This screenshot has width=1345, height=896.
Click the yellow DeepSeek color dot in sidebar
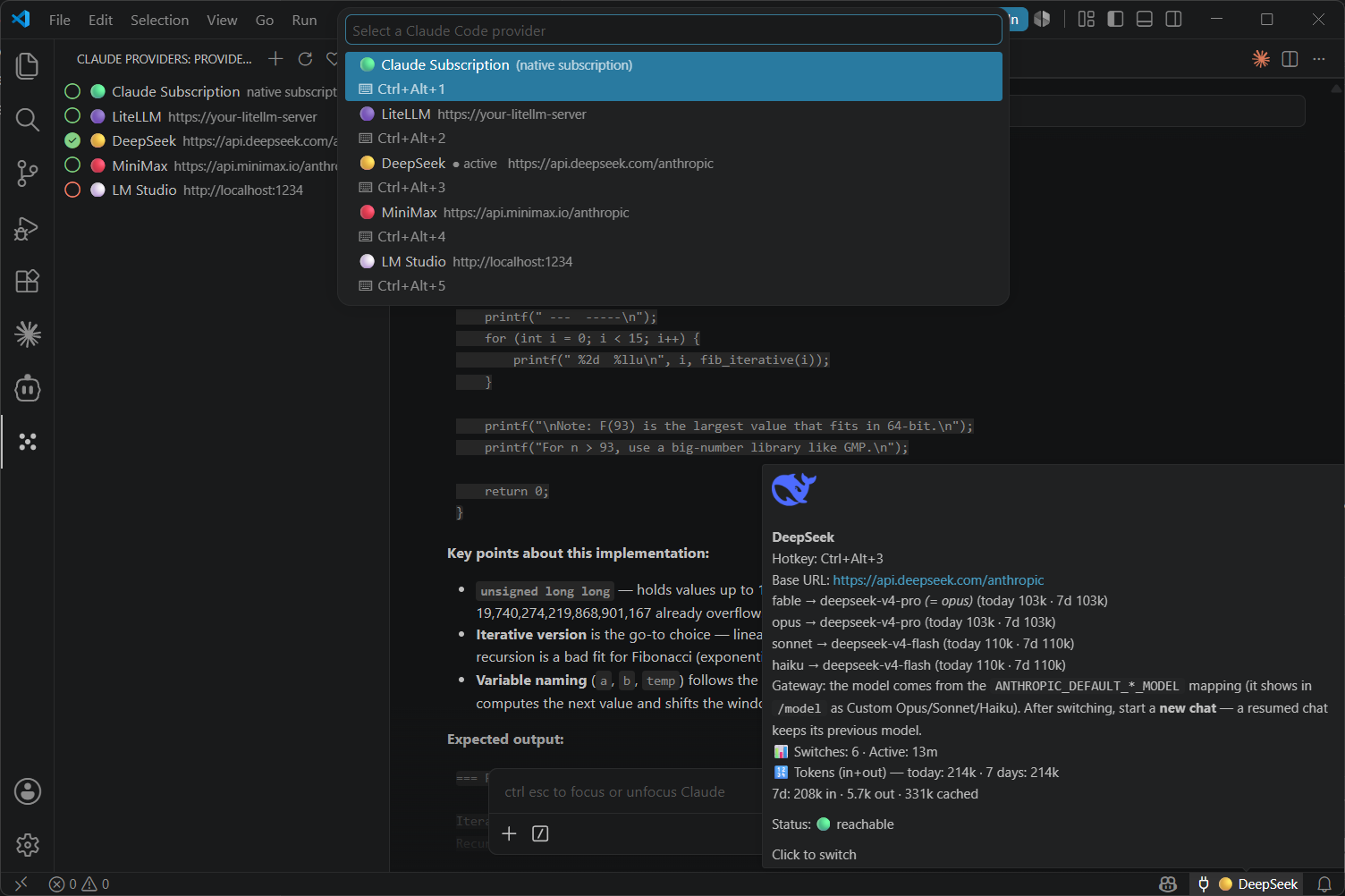(98, 140)
